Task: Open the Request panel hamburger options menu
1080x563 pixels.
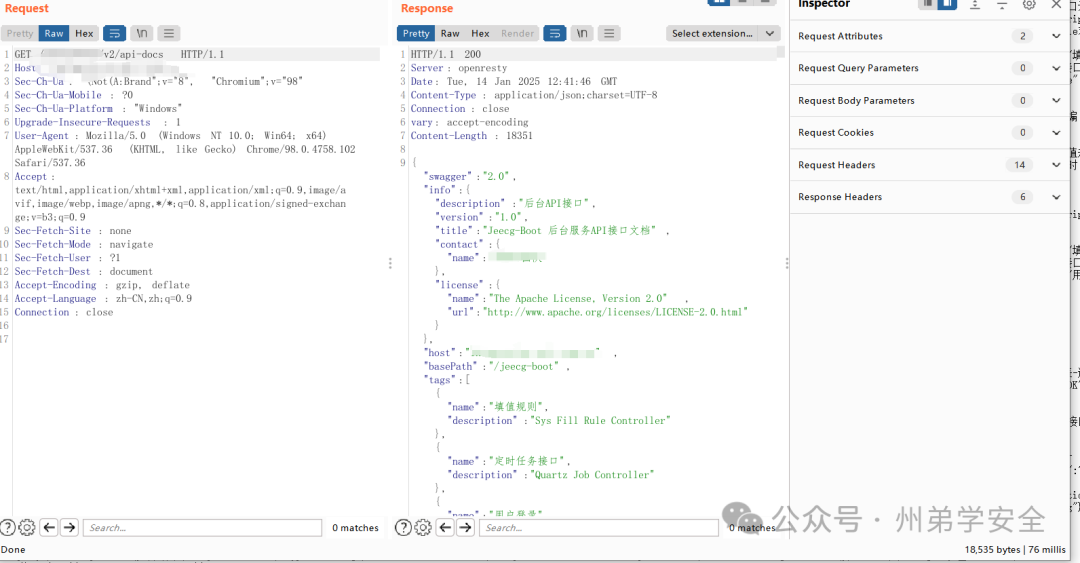Action: point(169,33)
